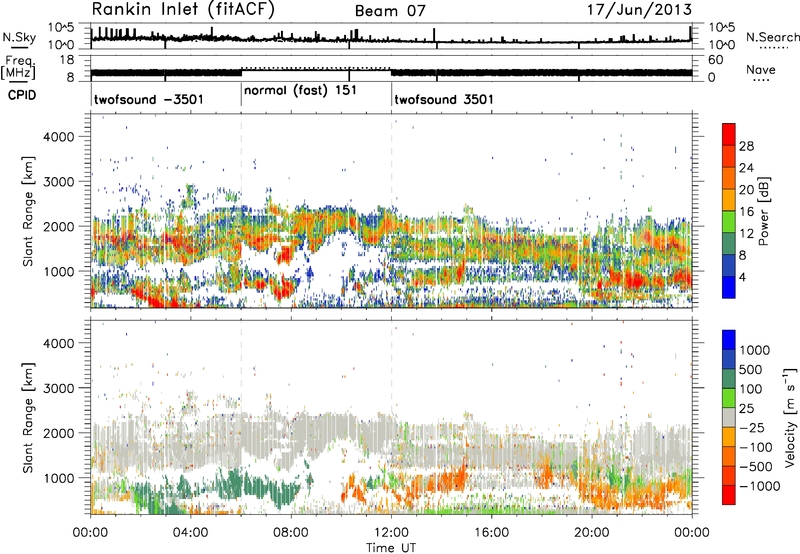Select the '2000' tick in the power panel

coord(58,226)
